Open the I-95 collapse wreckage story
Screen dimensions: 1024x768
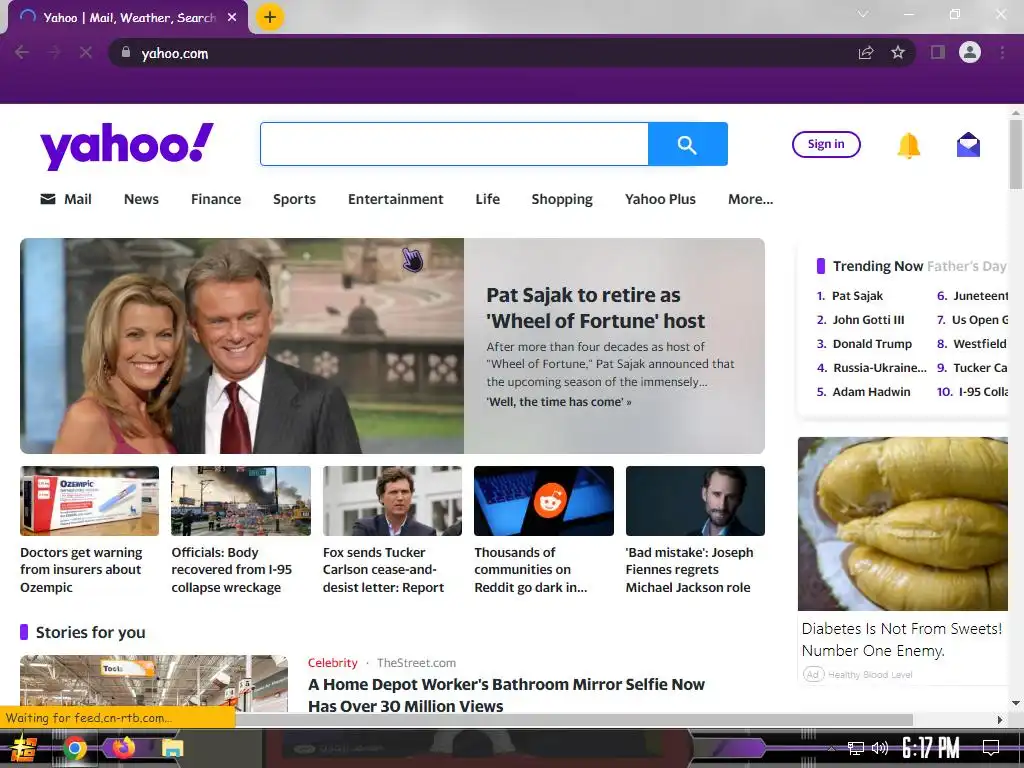[x=232, y=569]
